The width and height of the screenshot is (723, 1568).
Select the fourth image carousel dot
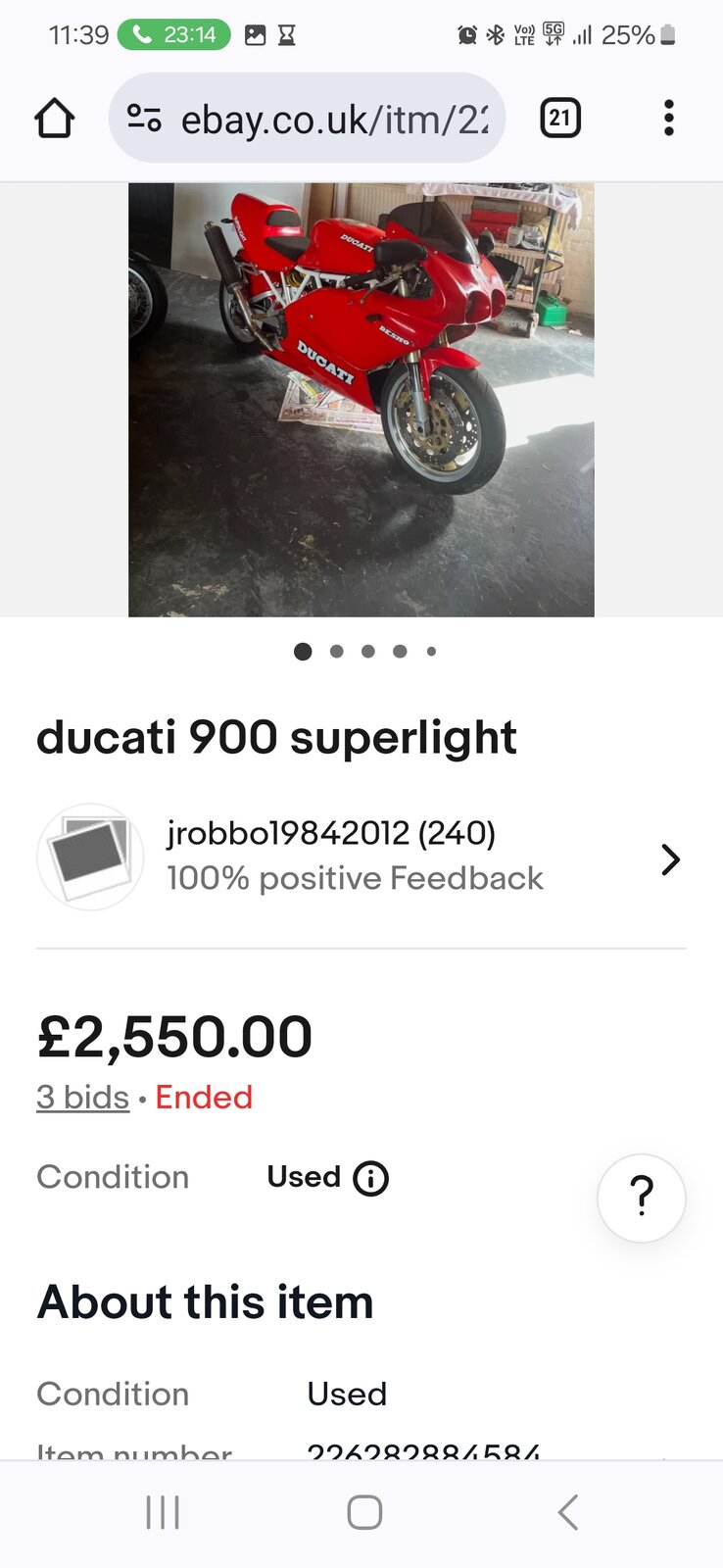[x=400, y=652]
